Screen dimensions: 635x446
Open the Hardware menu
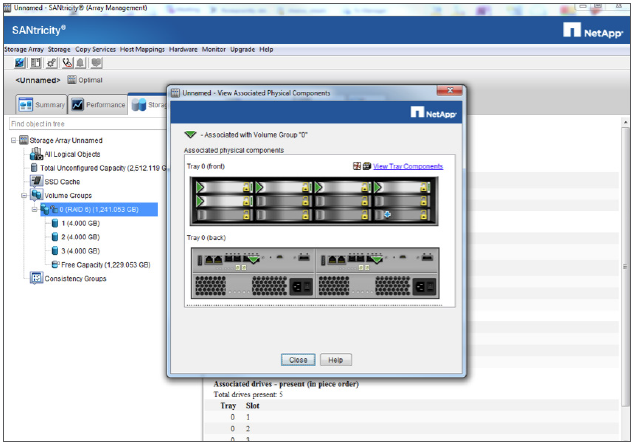click(x=183, y=49)
